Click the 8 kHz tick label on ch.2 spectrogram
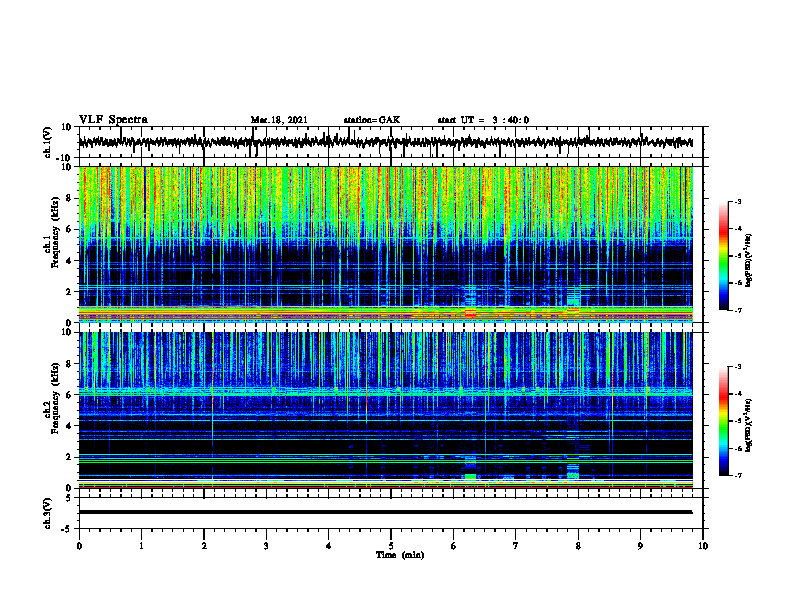 click(x=69, y=364)
